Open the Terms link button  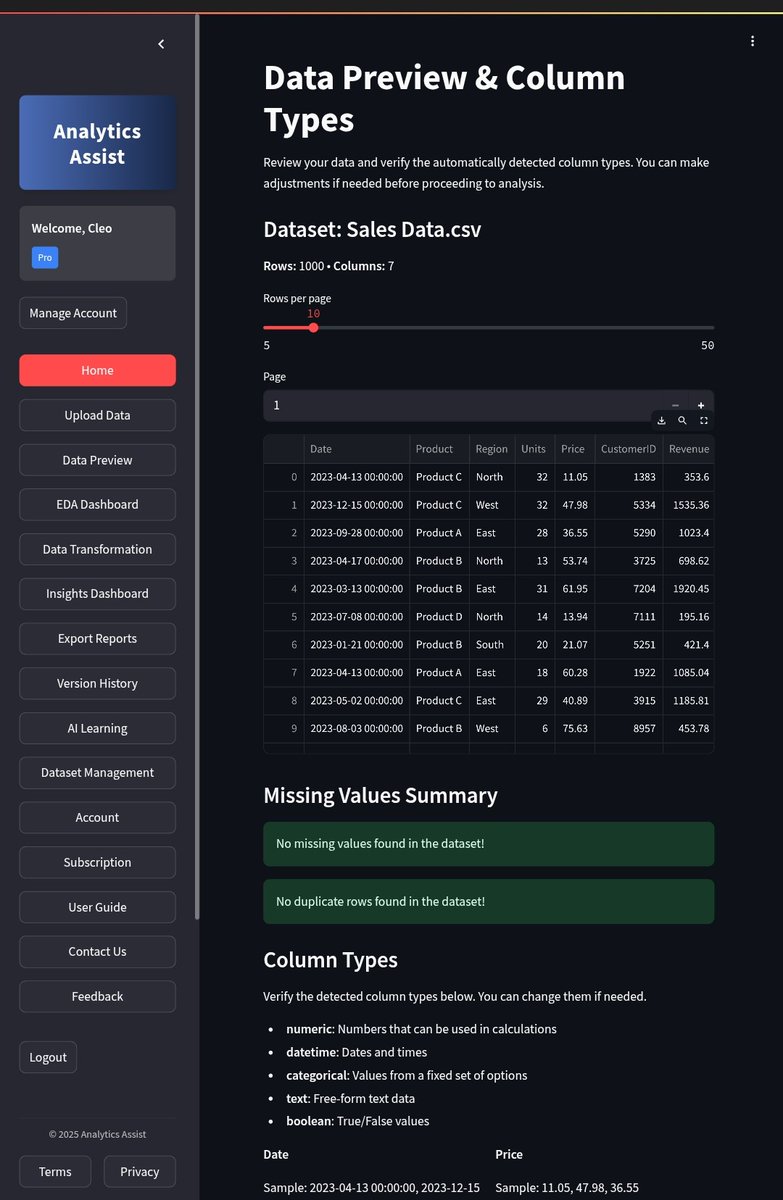tap(55, 1172)
